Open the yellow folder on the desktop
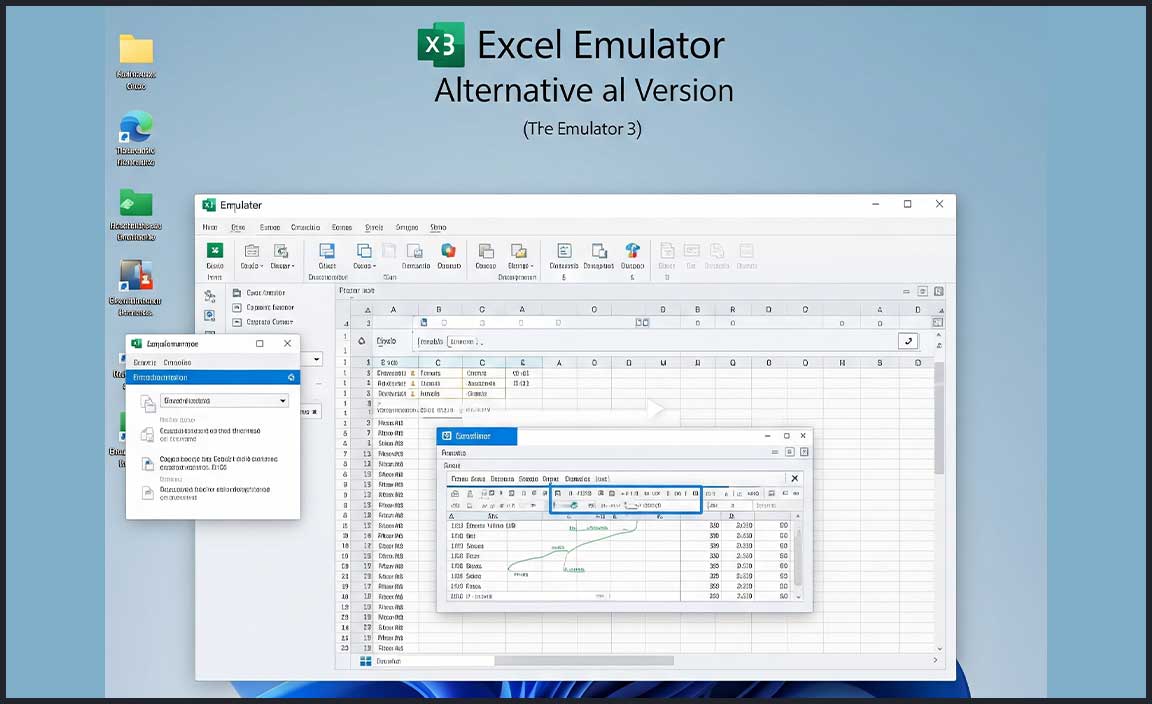The height and width of the screenshot is (704, 1152). (x=136, y=50)
